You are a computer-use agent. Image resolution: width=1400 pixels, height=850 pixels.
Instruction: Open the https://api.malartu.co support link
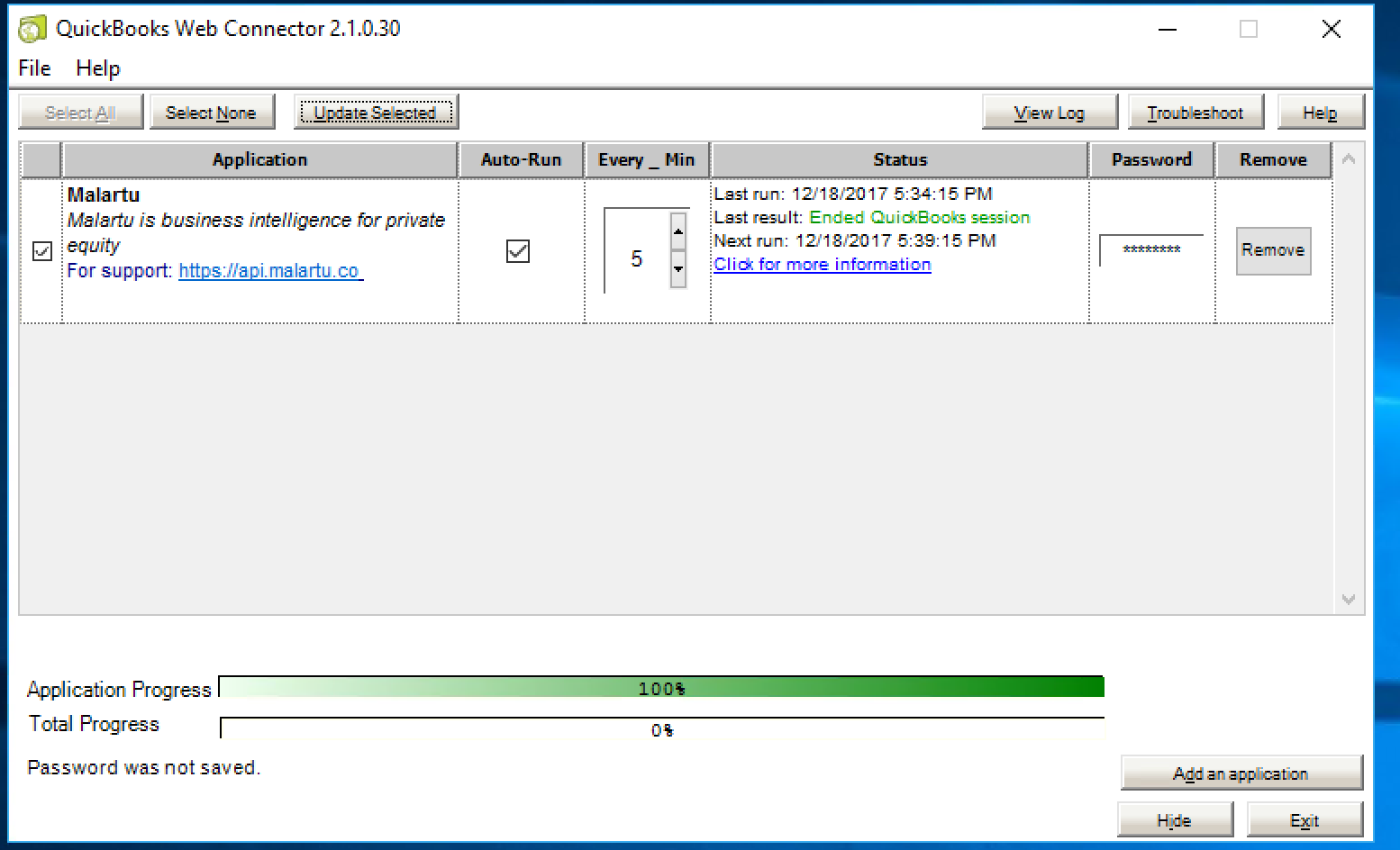click(270, 271)
